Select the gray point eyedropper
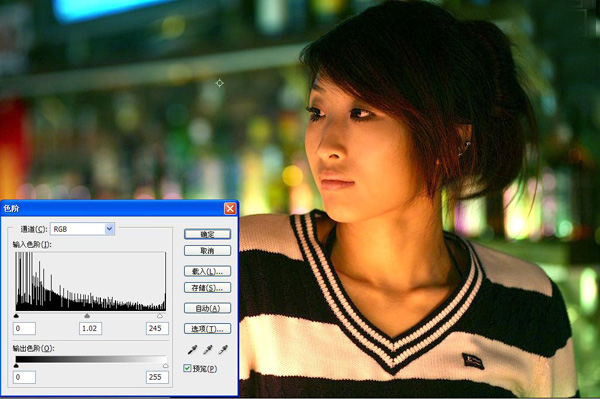This screenshot has width=600, height=399. [x=207, y=349]
